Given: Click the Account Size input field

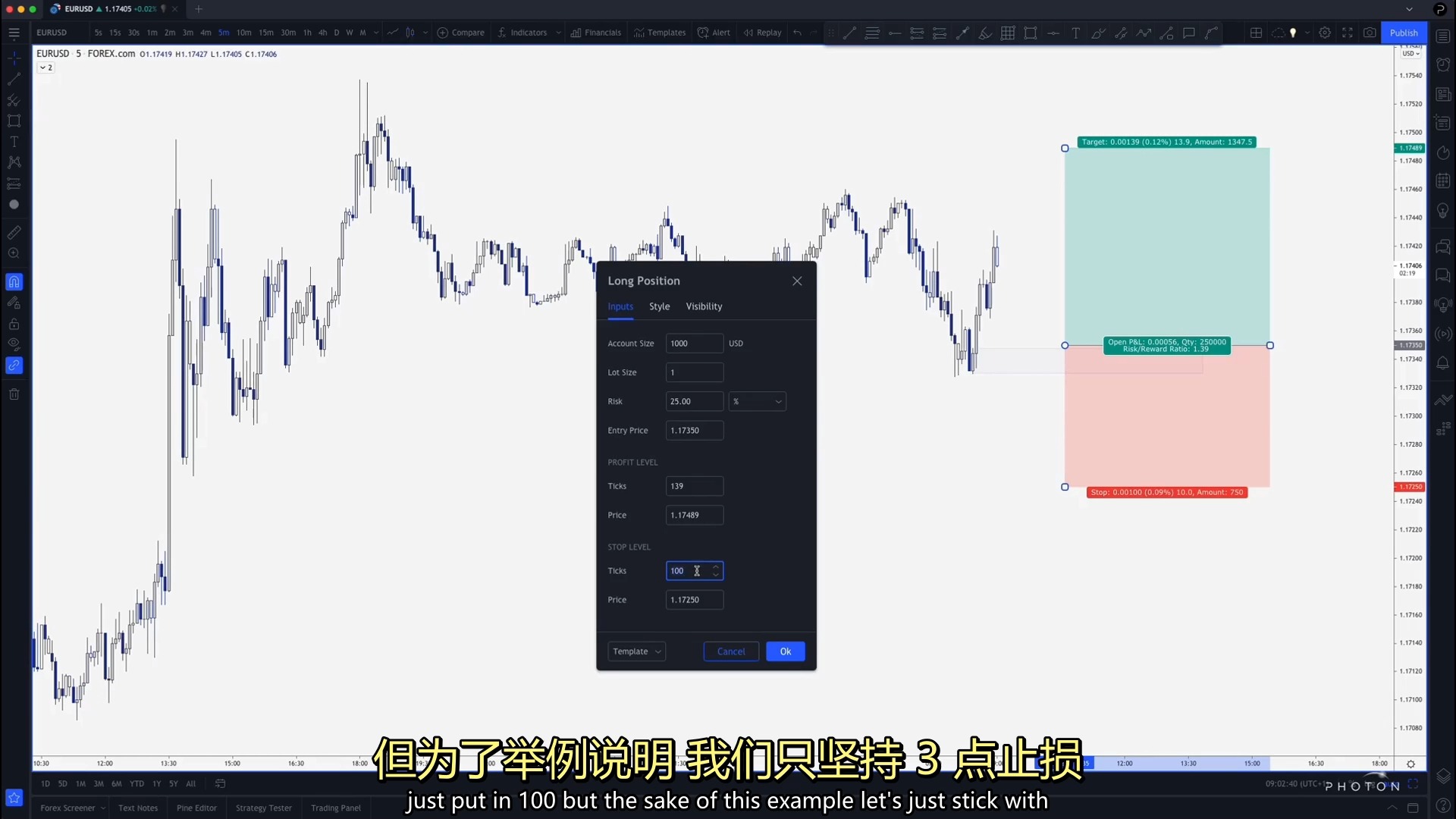Looking at the screenshot, I should click(x=694, y=343).
